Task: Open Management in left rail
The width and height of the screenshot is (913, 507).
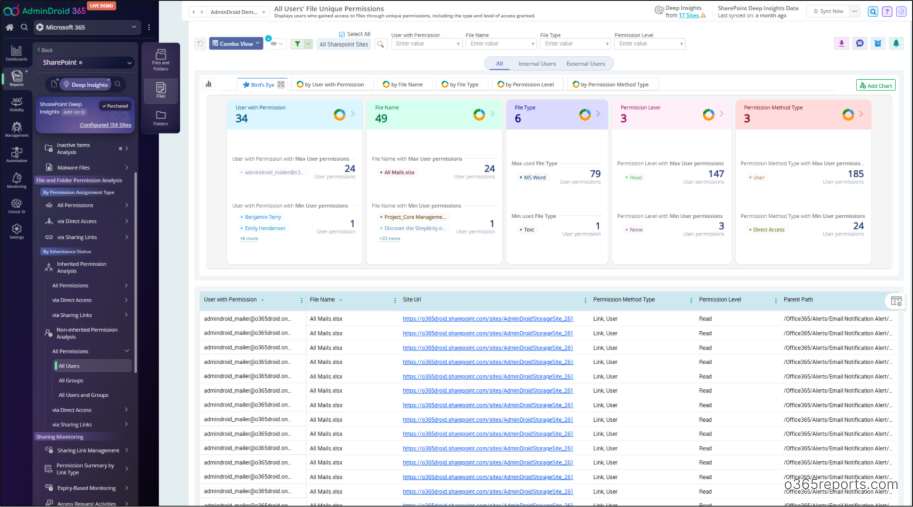Action: [x=16, y=129]
